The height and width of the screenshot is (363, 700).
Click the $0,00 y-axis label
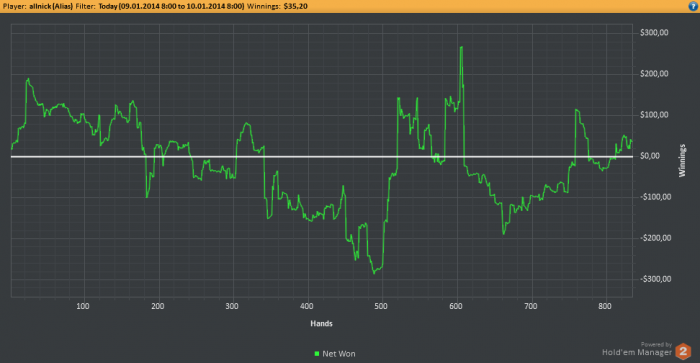(x=650, y=156)
